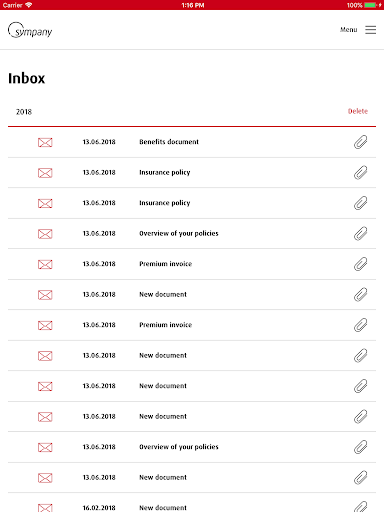
Task: Click envelope icon of first Premium invoice
Action: click(x=45, y=264)
